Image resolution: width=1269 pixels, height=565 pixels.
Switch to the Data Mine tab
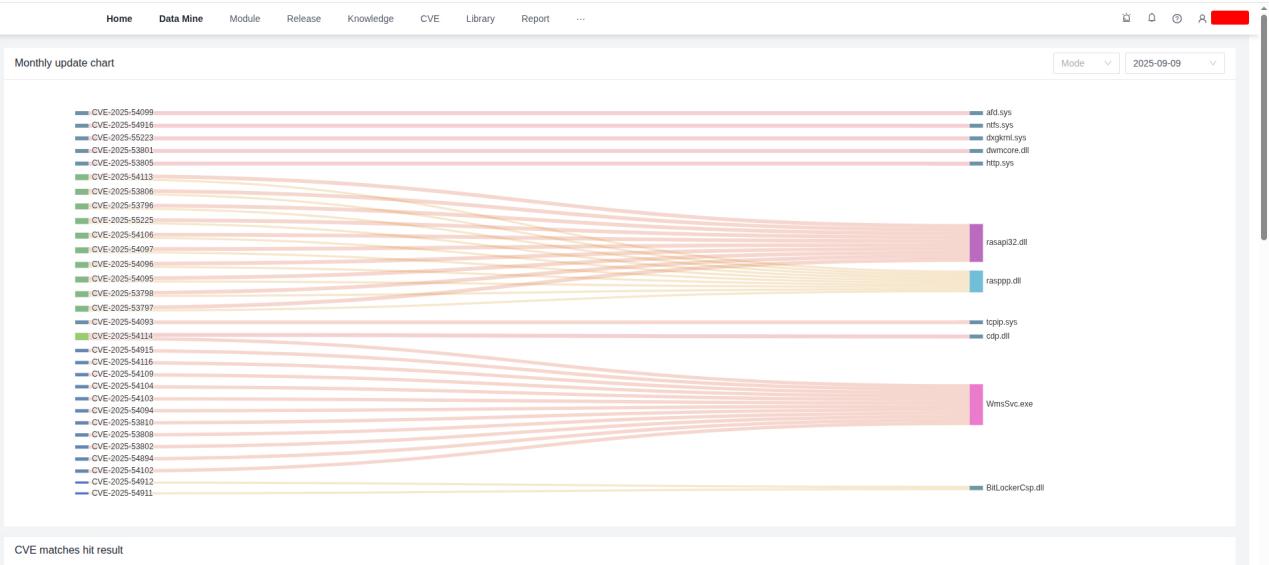[181, 18]
